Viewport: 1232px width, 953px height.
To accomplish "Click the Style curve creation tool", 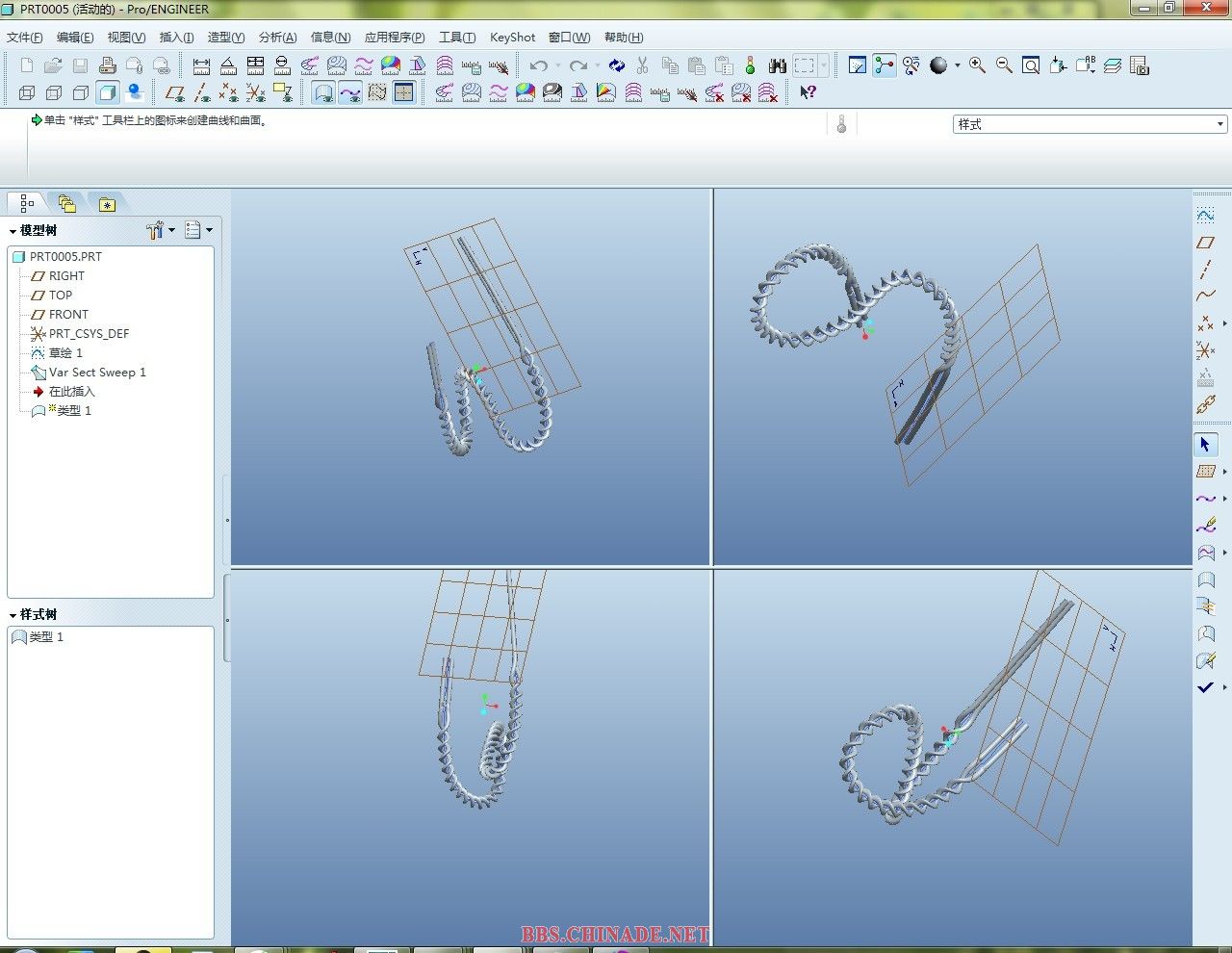I will click(x=1205, y=499).
